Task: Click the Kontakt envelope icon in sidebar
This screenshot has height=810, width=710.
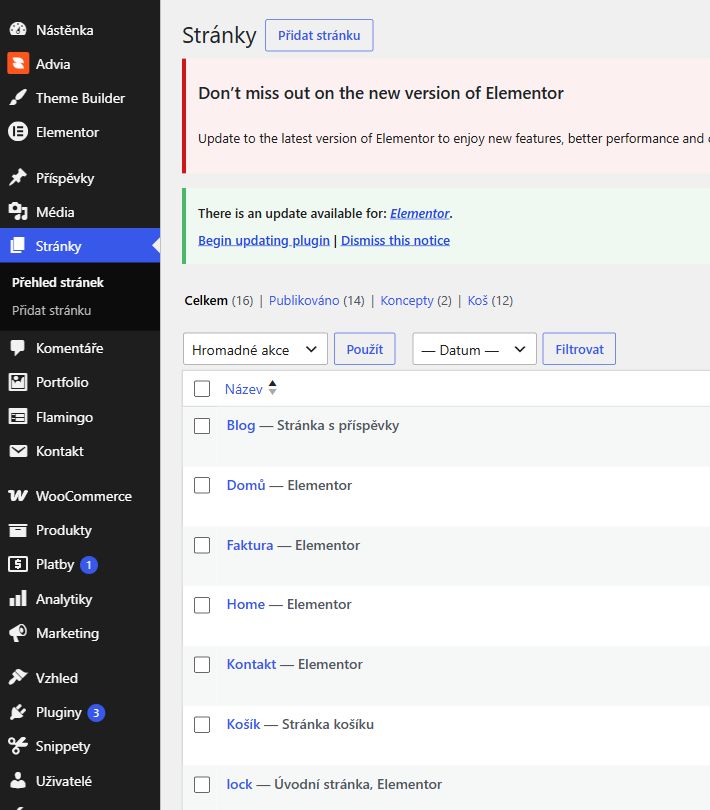Action: 18,451
